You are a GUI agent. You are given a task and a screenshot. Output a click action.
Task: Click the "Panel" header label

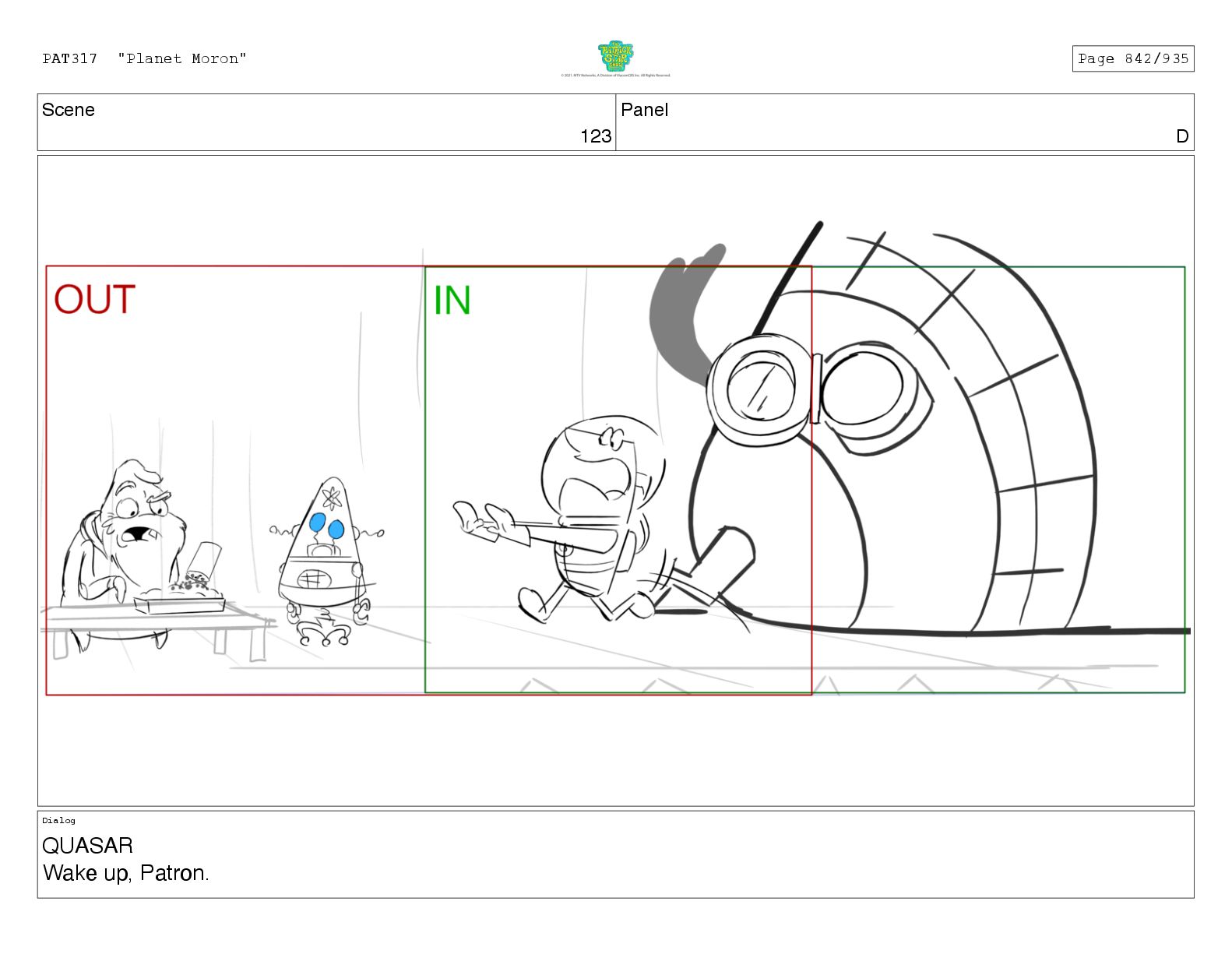(x=644, y=110)
